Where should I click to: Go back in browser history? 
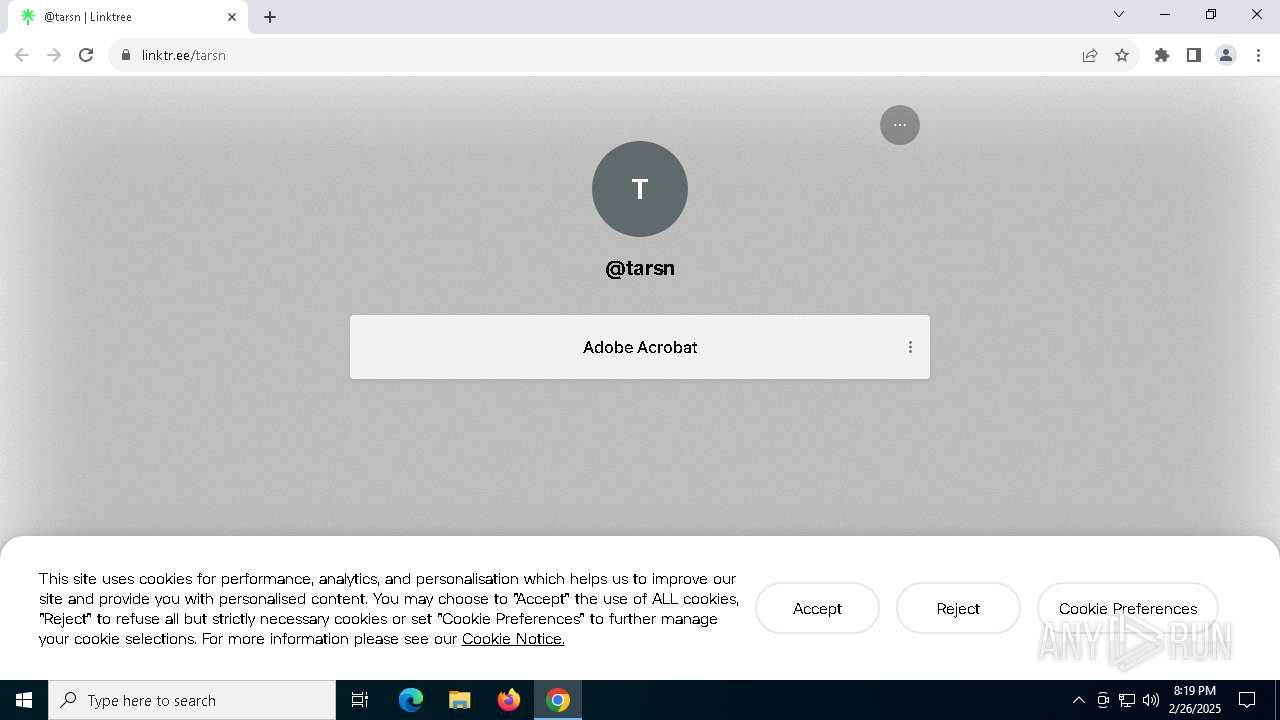[22, 55]
